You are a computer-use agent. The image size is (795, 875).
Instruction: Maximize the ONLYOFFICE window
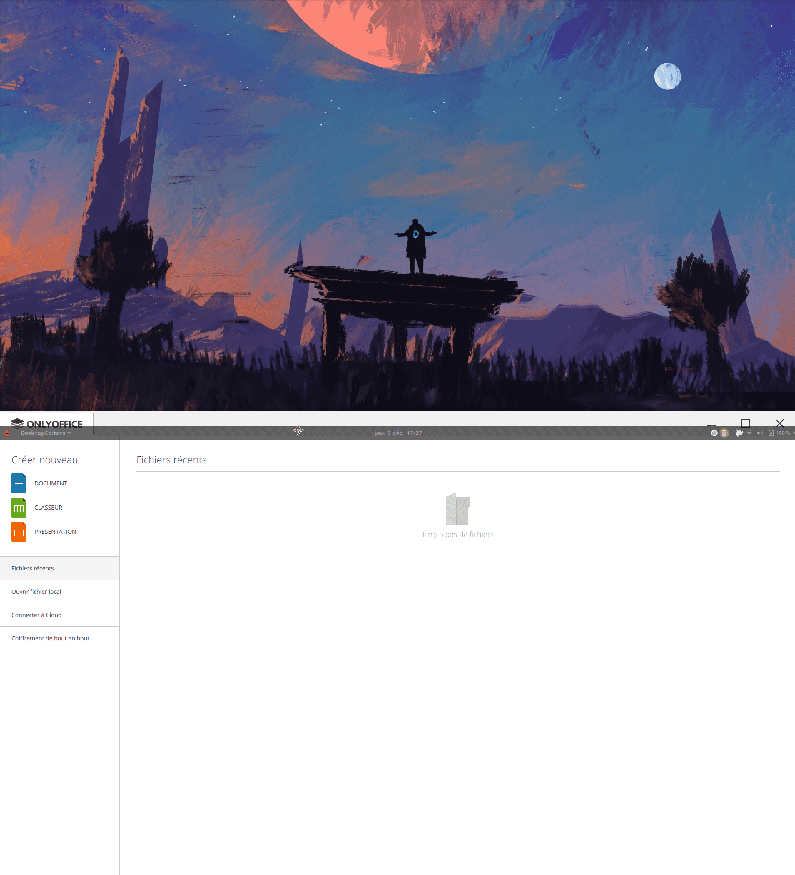[x=745, y=424]
